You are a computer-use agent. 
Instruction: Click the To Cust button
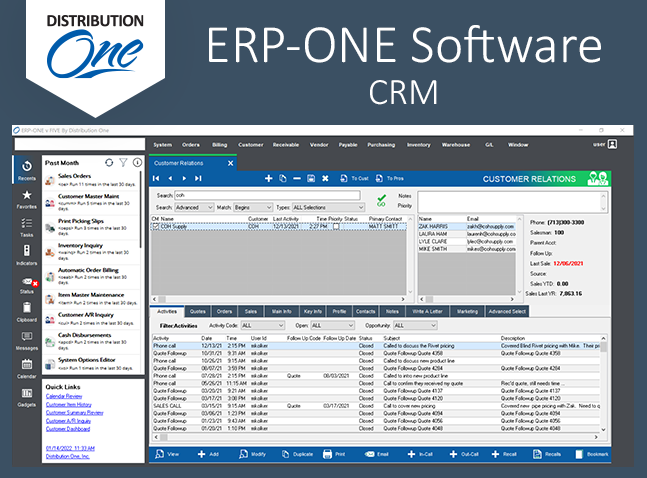[x=354, y=178]
